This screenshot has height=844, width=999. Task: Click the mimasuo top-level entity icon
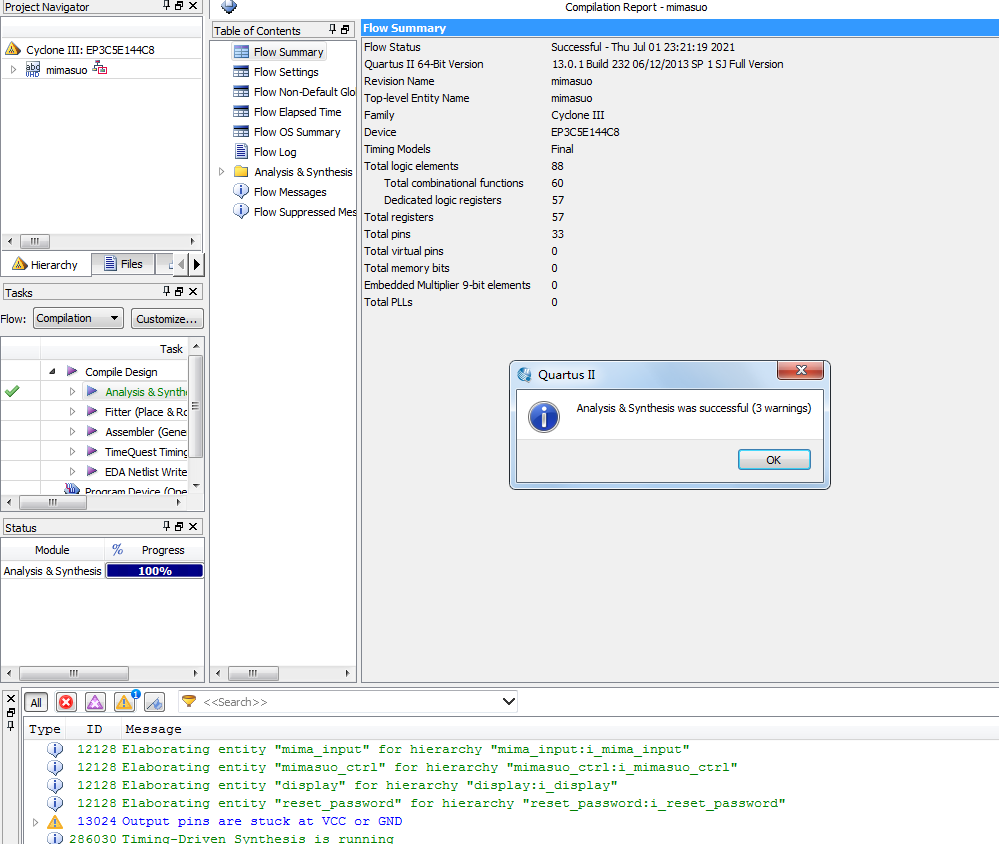33,69
